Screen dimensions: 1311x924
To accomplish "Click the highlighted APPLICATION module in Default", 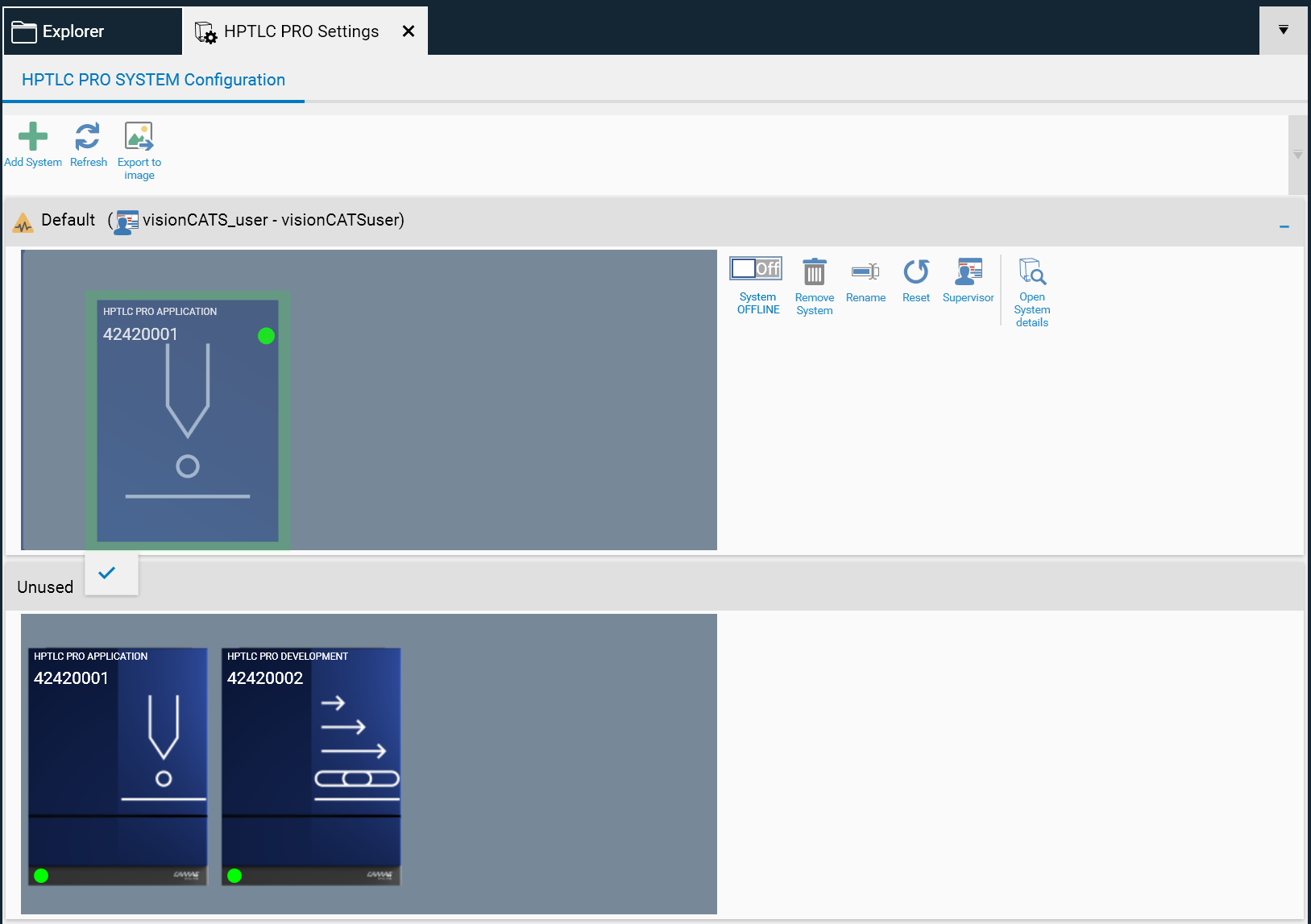I will point(188,421).
